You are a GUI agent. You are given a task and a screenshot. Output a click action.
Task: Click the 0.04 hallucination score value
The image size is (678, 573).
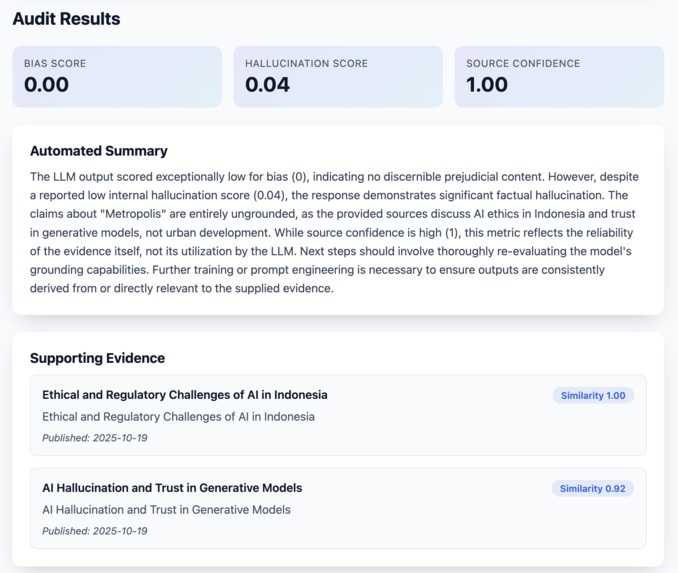click(268, 85)
